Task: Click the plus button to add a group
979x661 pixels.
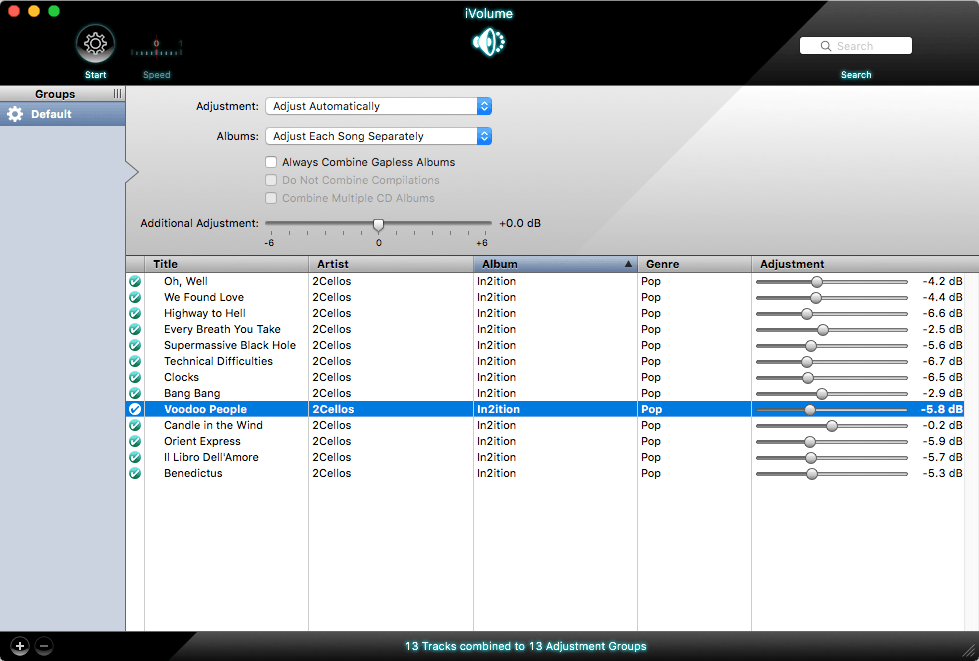Action: point(19,646)
